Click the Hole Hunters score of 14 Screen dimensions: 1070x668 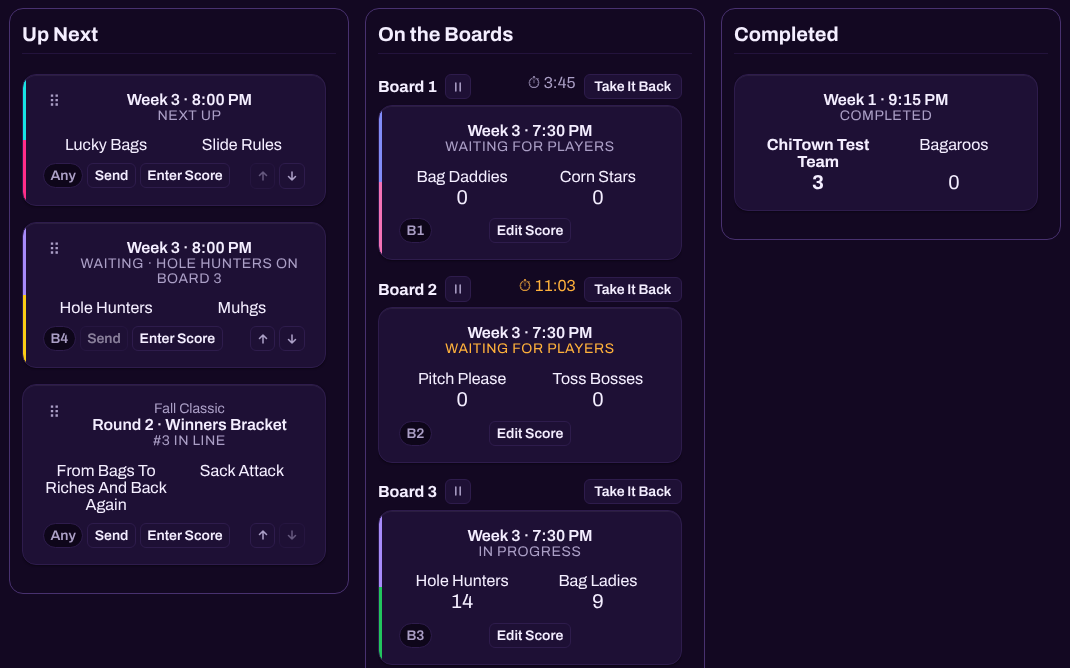(x=462, y=602)
